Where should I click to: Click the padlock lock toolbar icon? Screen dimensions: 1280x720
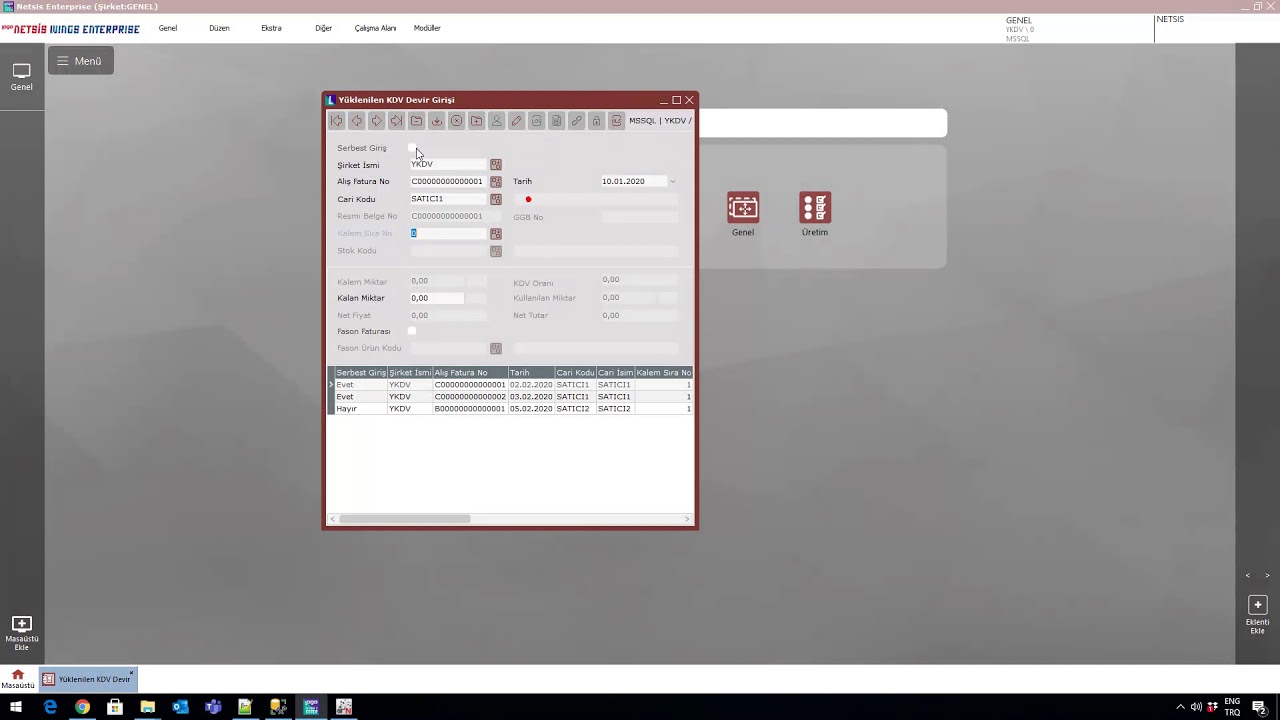tap(597, 121)
